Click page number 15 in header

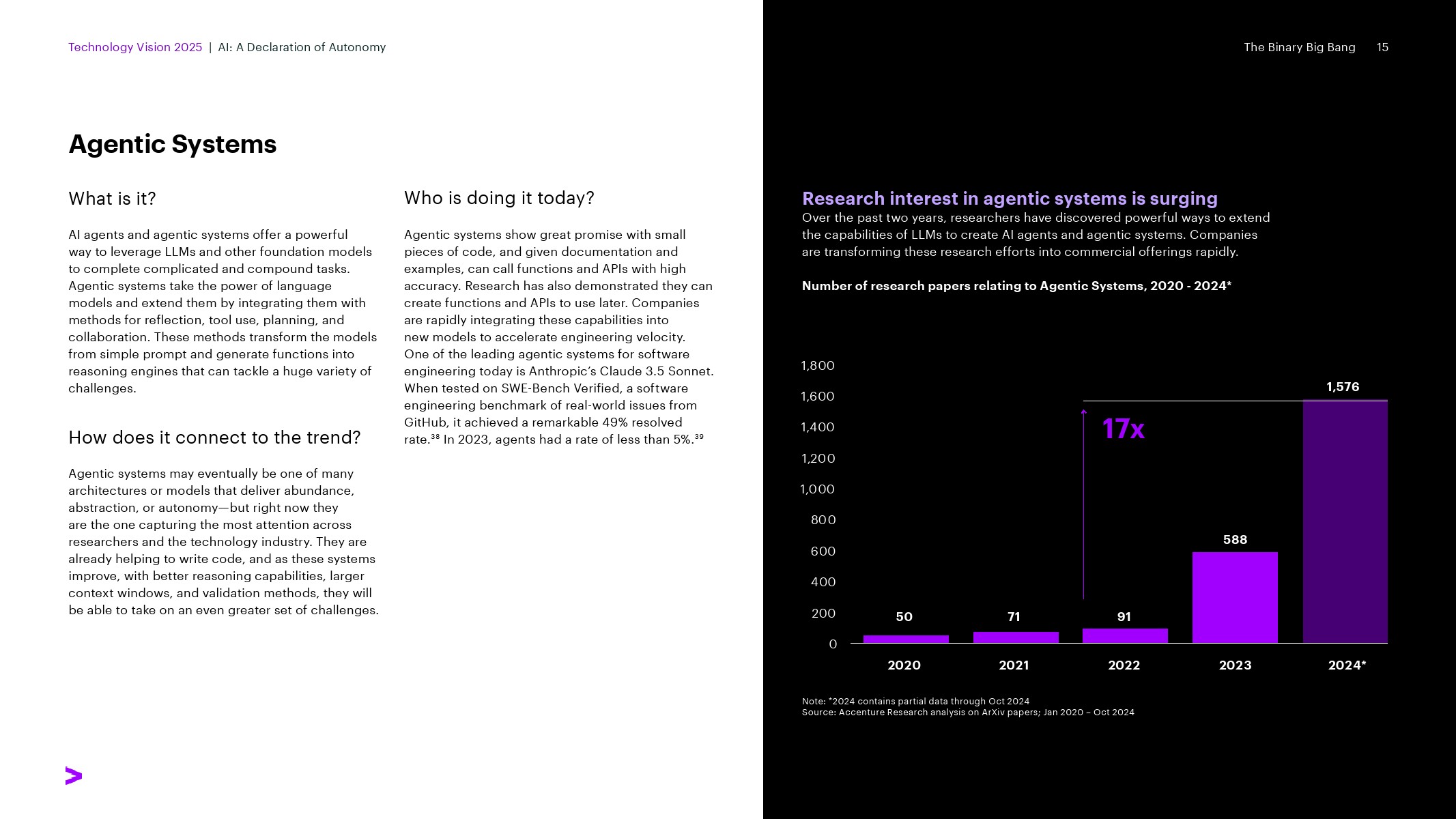pyautogui.click(x=1382, y=47)
